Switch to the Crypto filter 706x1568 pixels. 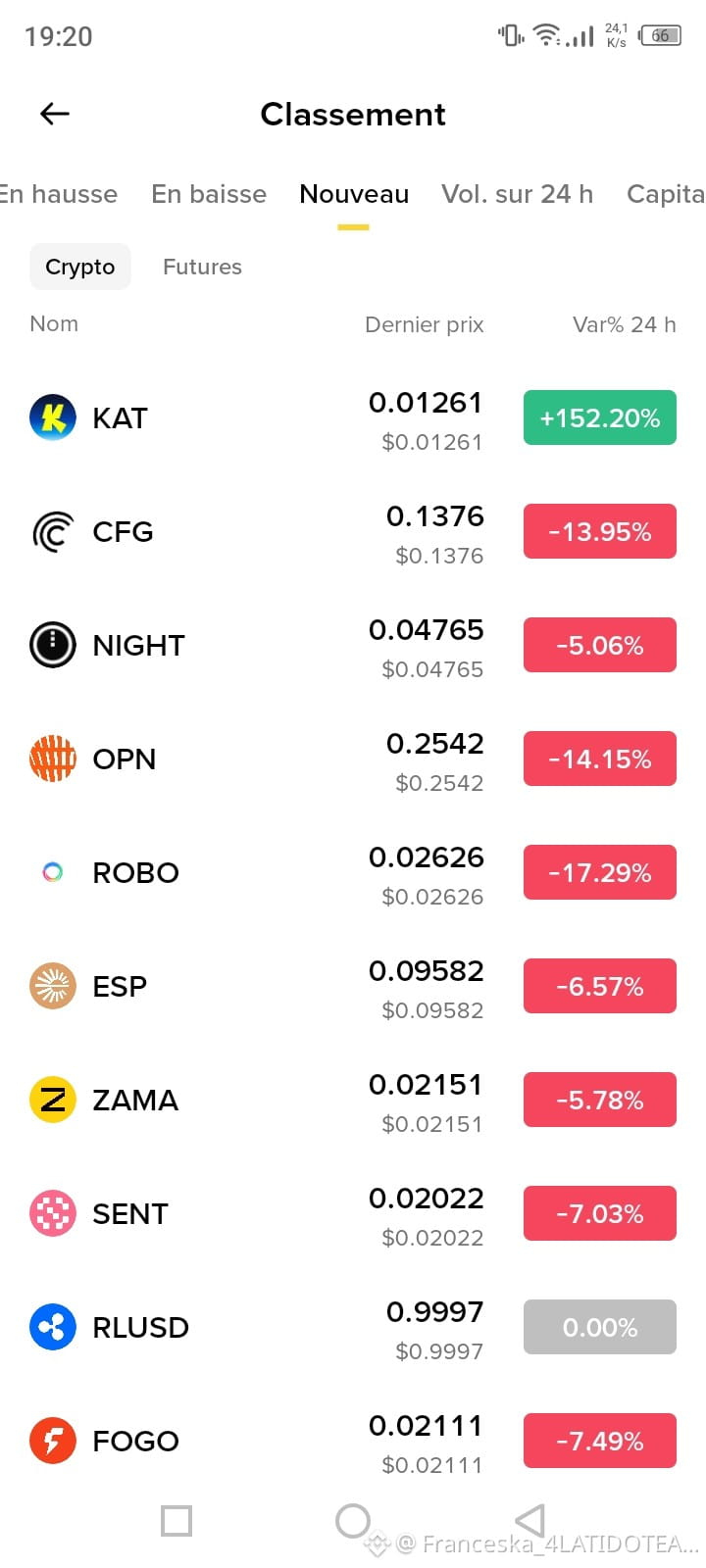(x=80, y=267)
